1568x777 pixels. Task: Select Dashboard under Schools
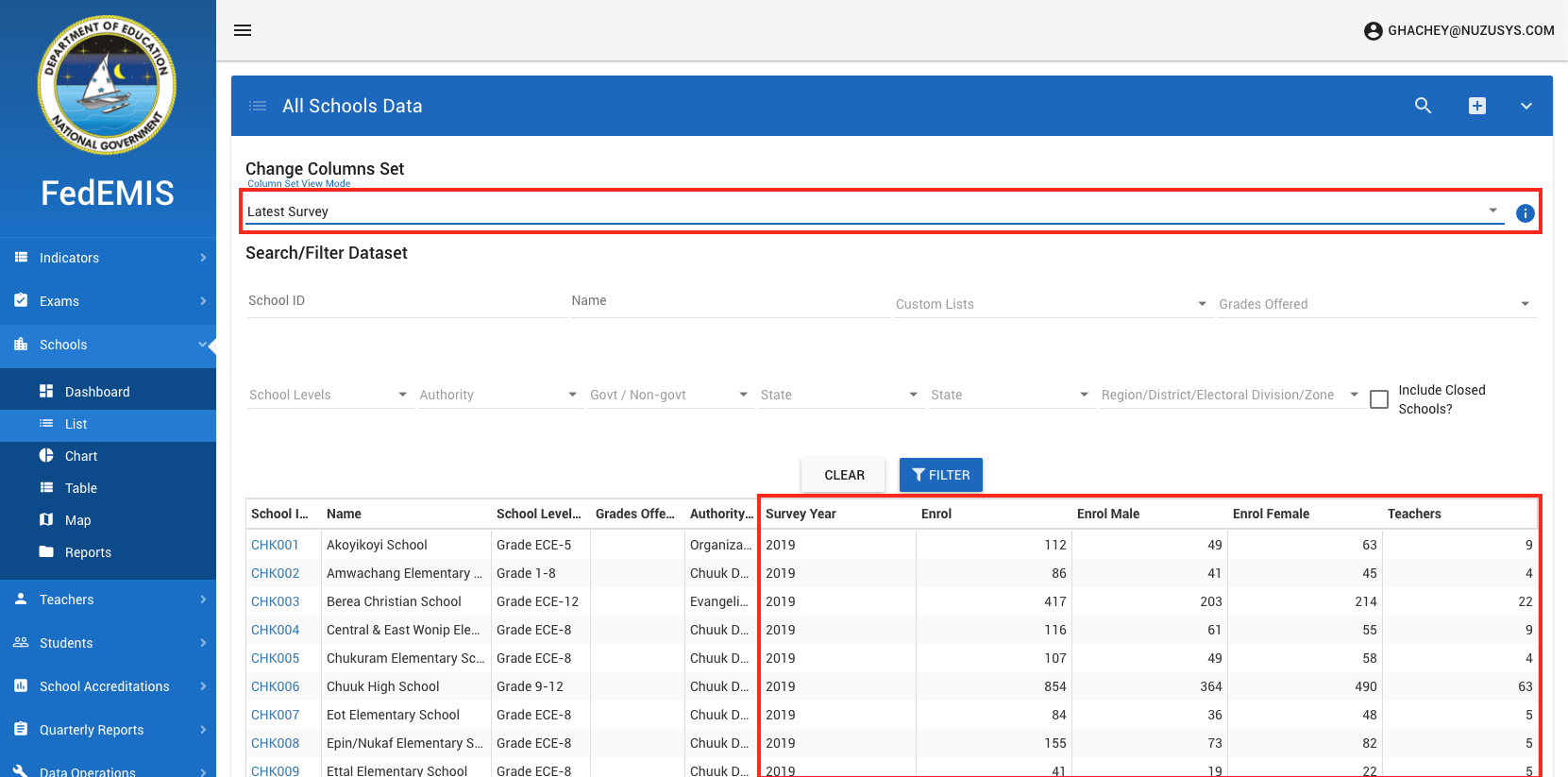[x=97, y=392]
